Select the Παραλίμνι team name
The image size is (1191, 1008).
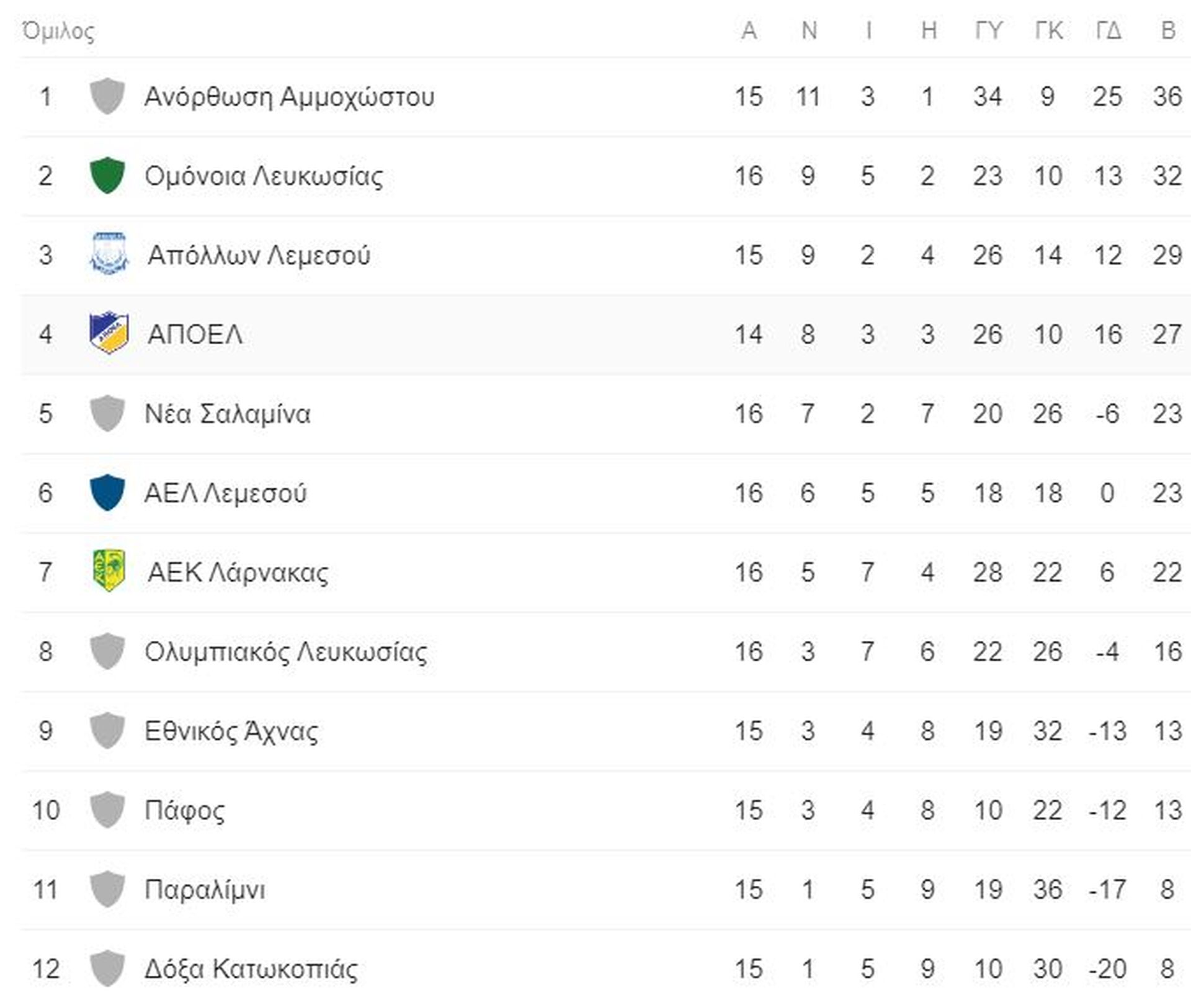point(205,890)
